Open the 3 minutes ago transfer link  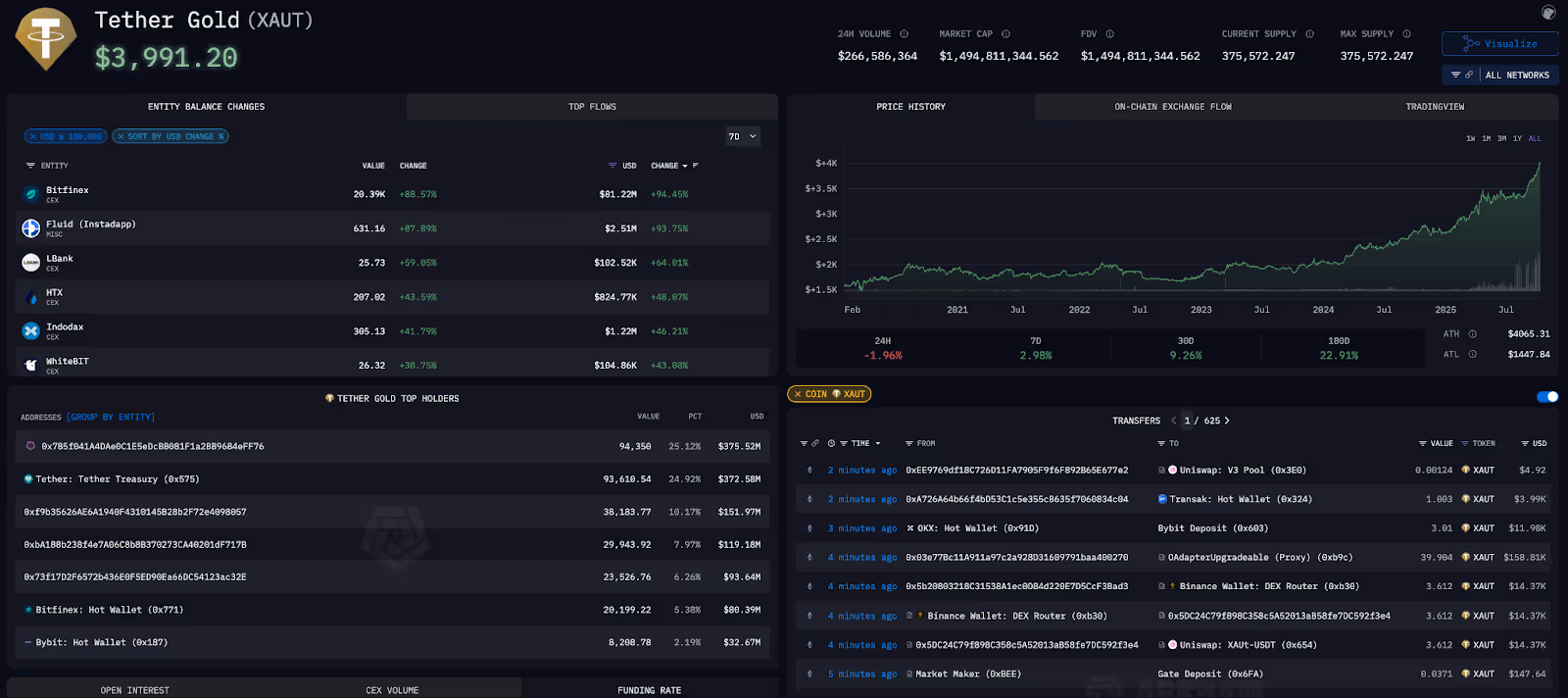(862, 528)
